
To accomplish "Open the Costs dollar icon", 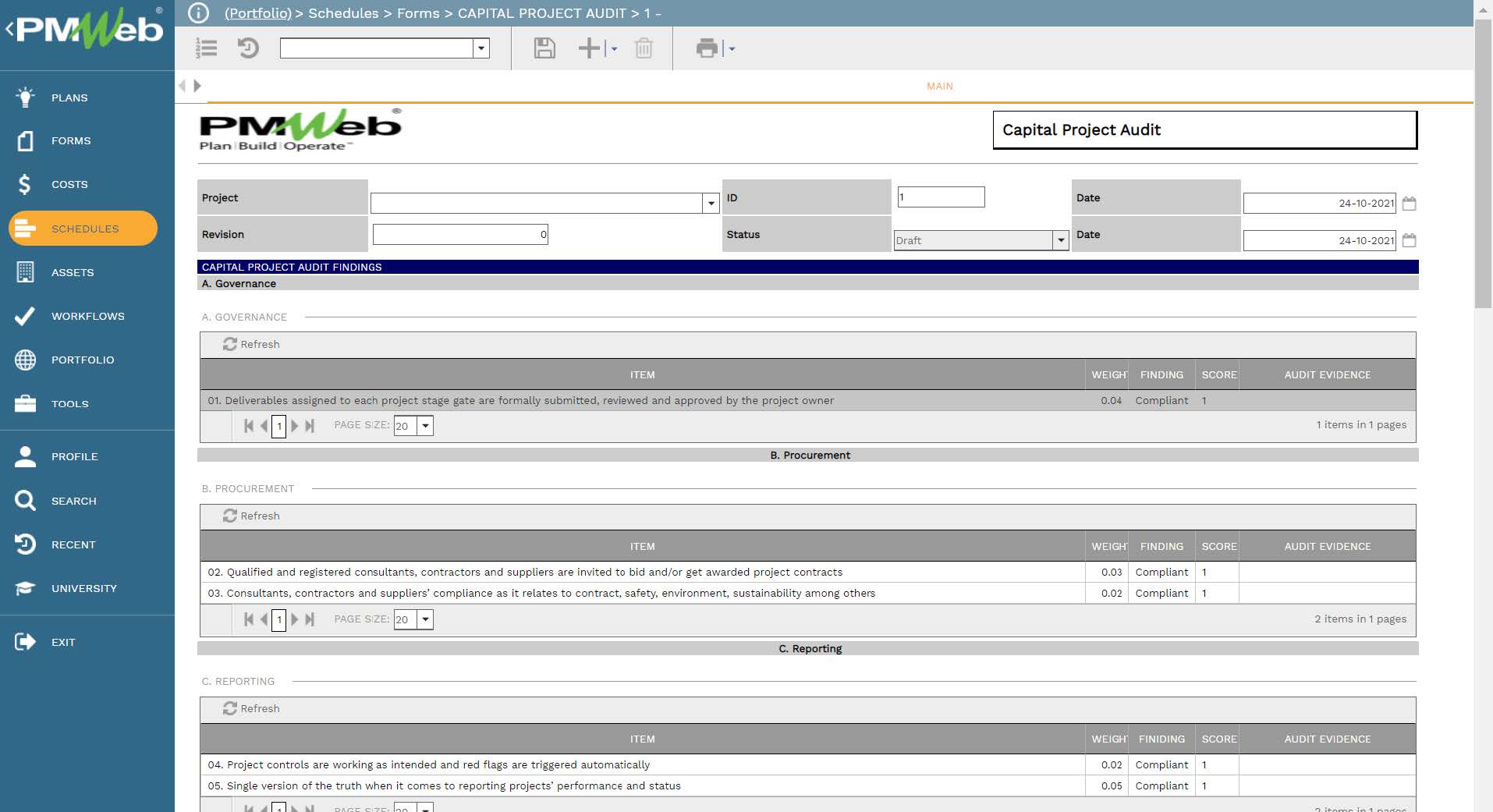I will 25,184.
